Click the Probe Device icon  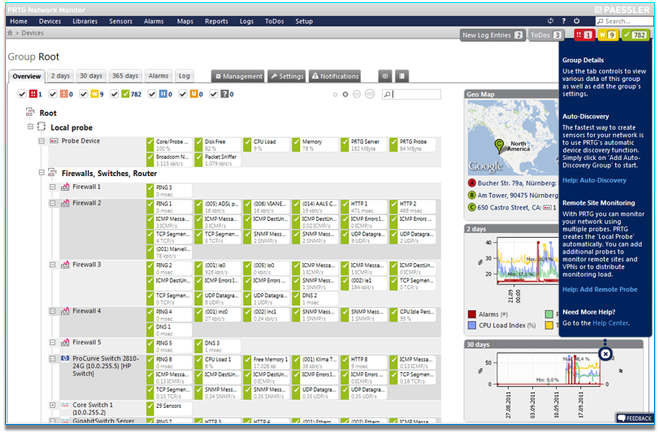pos(54,142)
